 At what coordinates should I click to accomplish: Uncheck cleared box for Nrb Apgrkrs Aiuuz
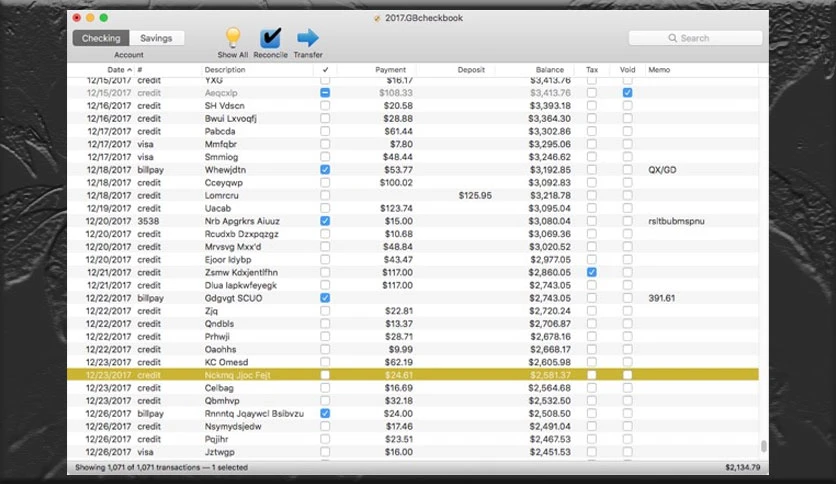click(325, 221)
